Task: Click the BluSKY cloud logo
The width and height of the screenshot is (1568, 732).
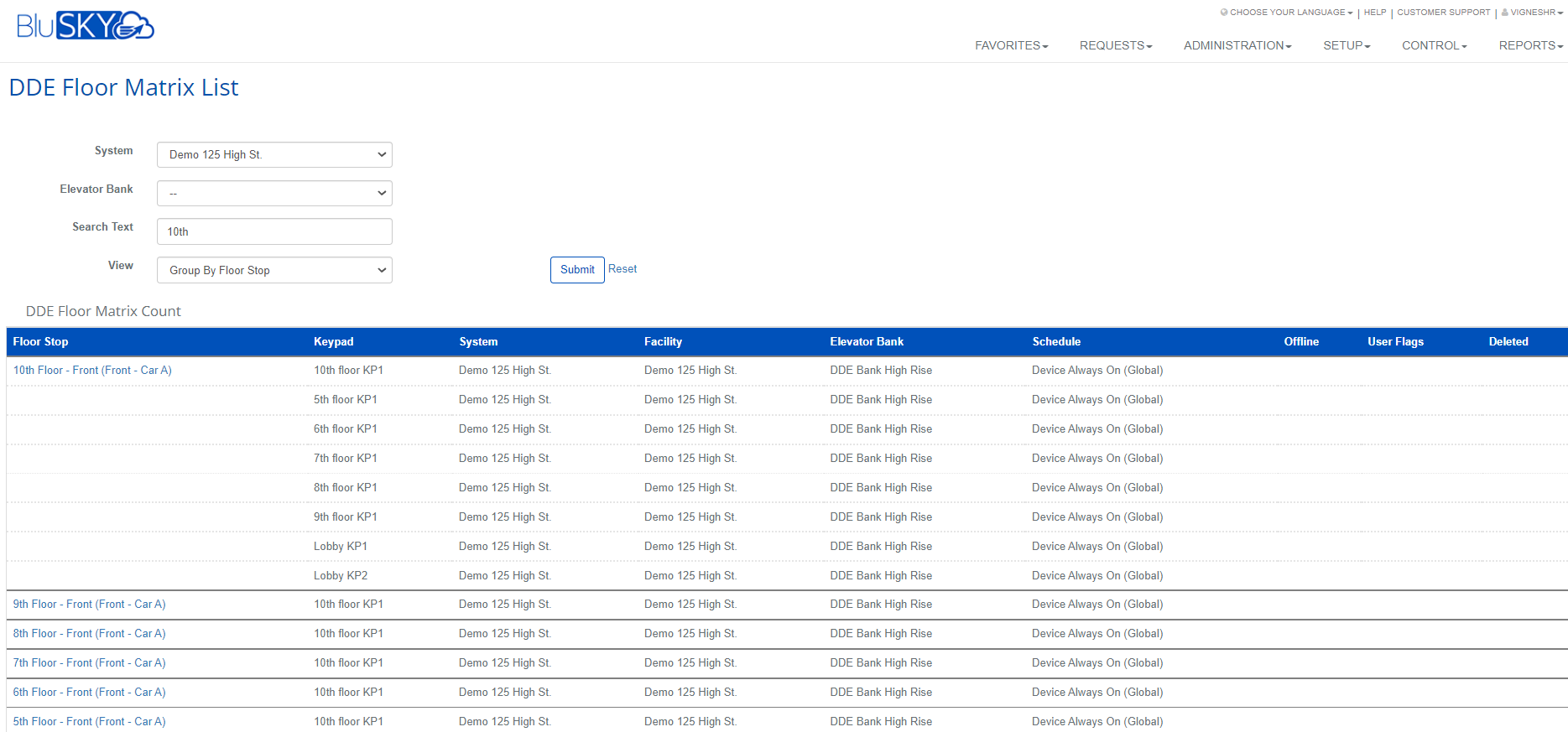Action: [85, 26]
